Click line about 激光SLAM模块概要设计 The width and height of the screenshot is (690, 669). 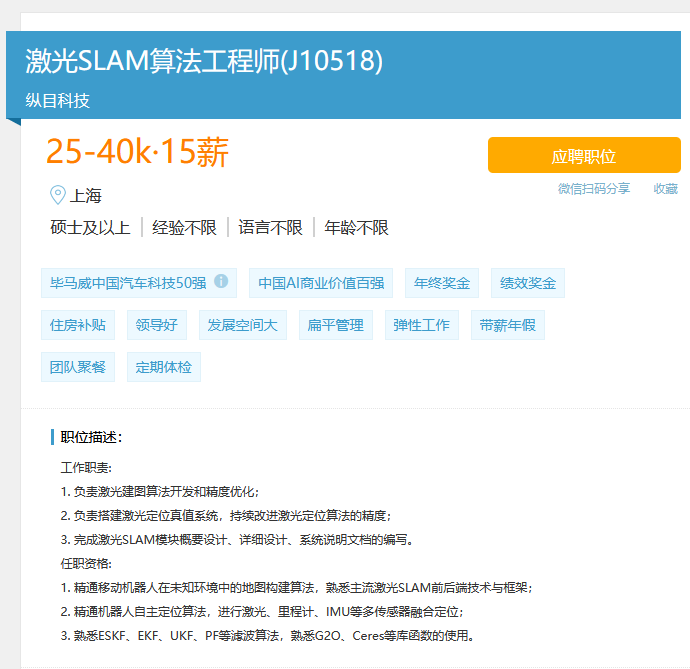click(237, 540)
